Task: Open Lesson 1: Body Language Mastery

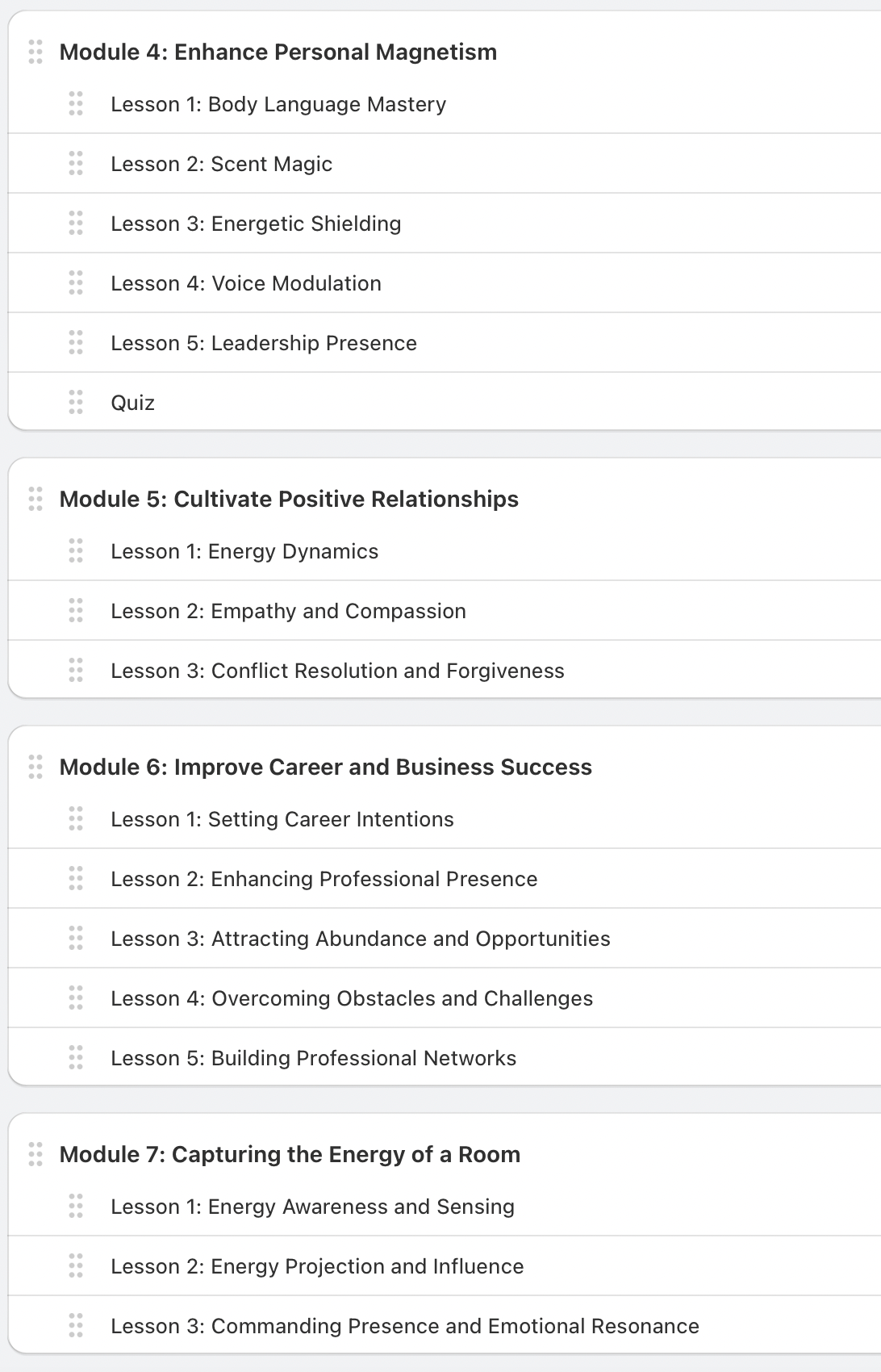Action: (x=278, y=105)
